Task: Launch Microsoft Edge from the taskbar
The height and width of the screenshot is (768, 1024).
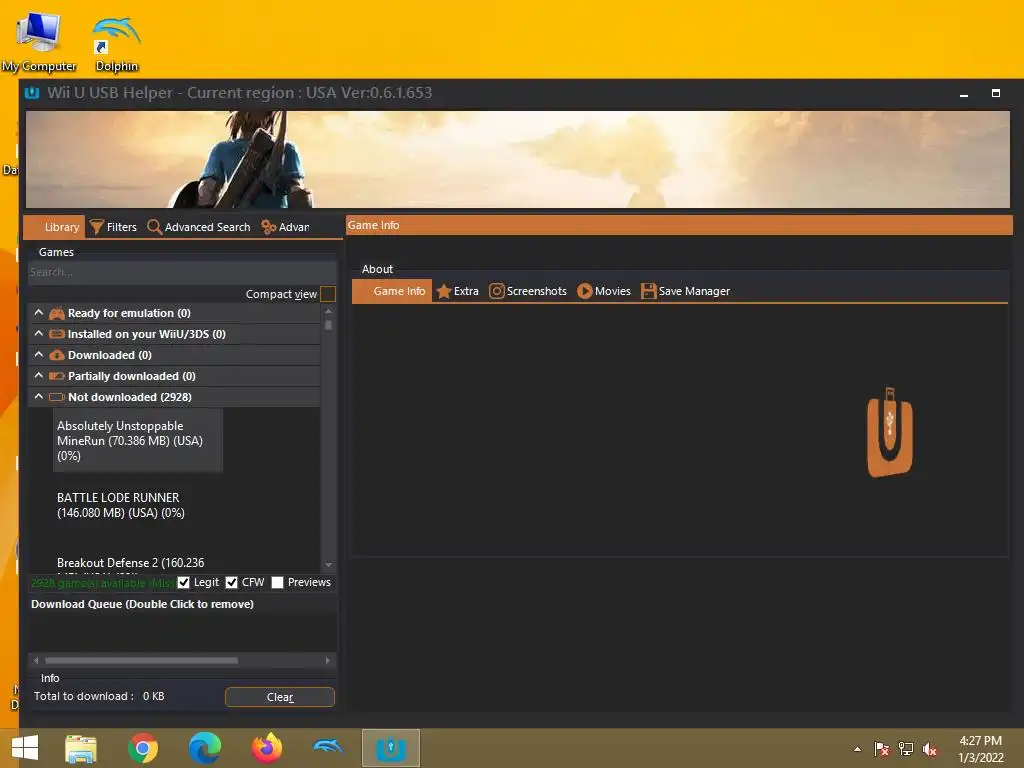Action: pos(204,748)
